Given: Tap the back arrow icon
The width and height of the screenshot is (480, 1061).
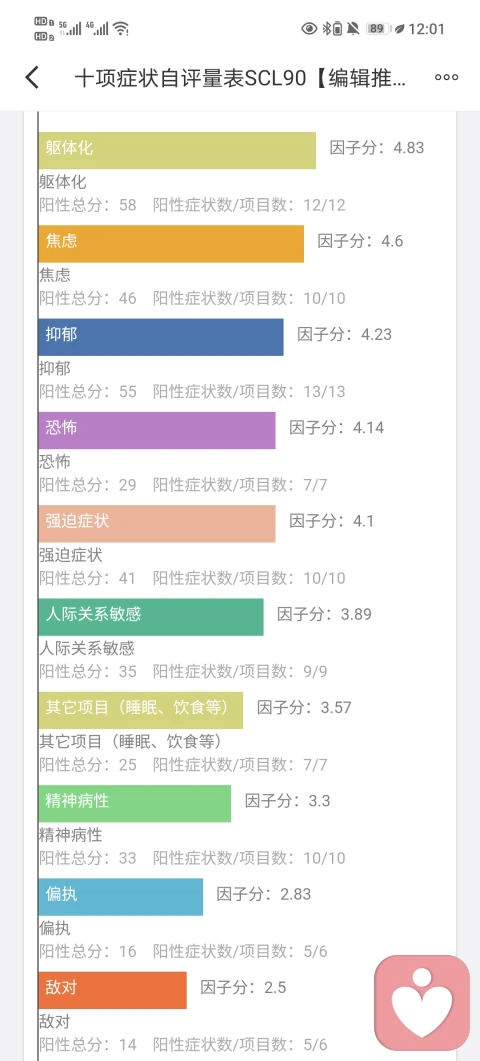Looking at the screenshot, I should [x=32, y=78].
